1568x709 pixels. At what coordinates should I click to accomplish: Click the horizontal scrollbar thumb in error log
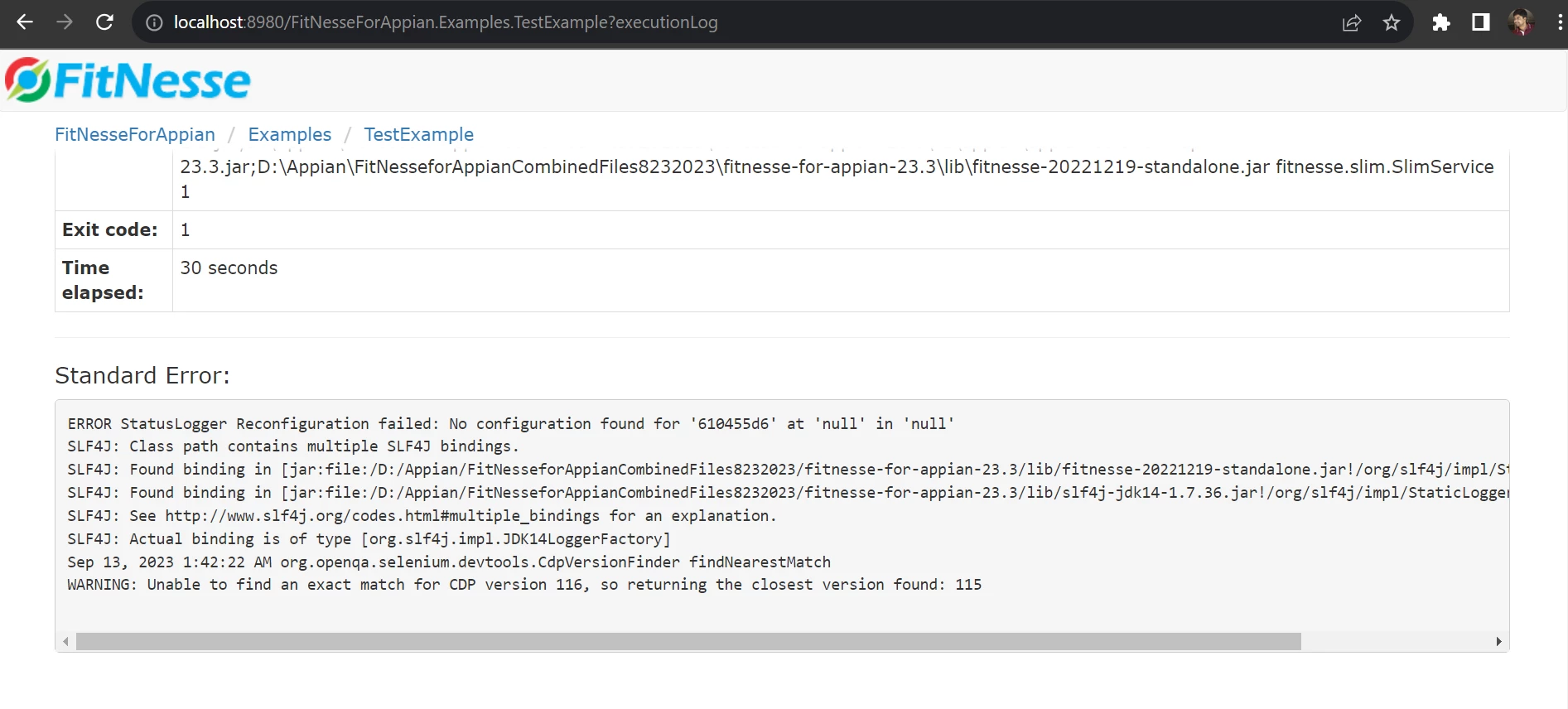click(x=688, y=642)
